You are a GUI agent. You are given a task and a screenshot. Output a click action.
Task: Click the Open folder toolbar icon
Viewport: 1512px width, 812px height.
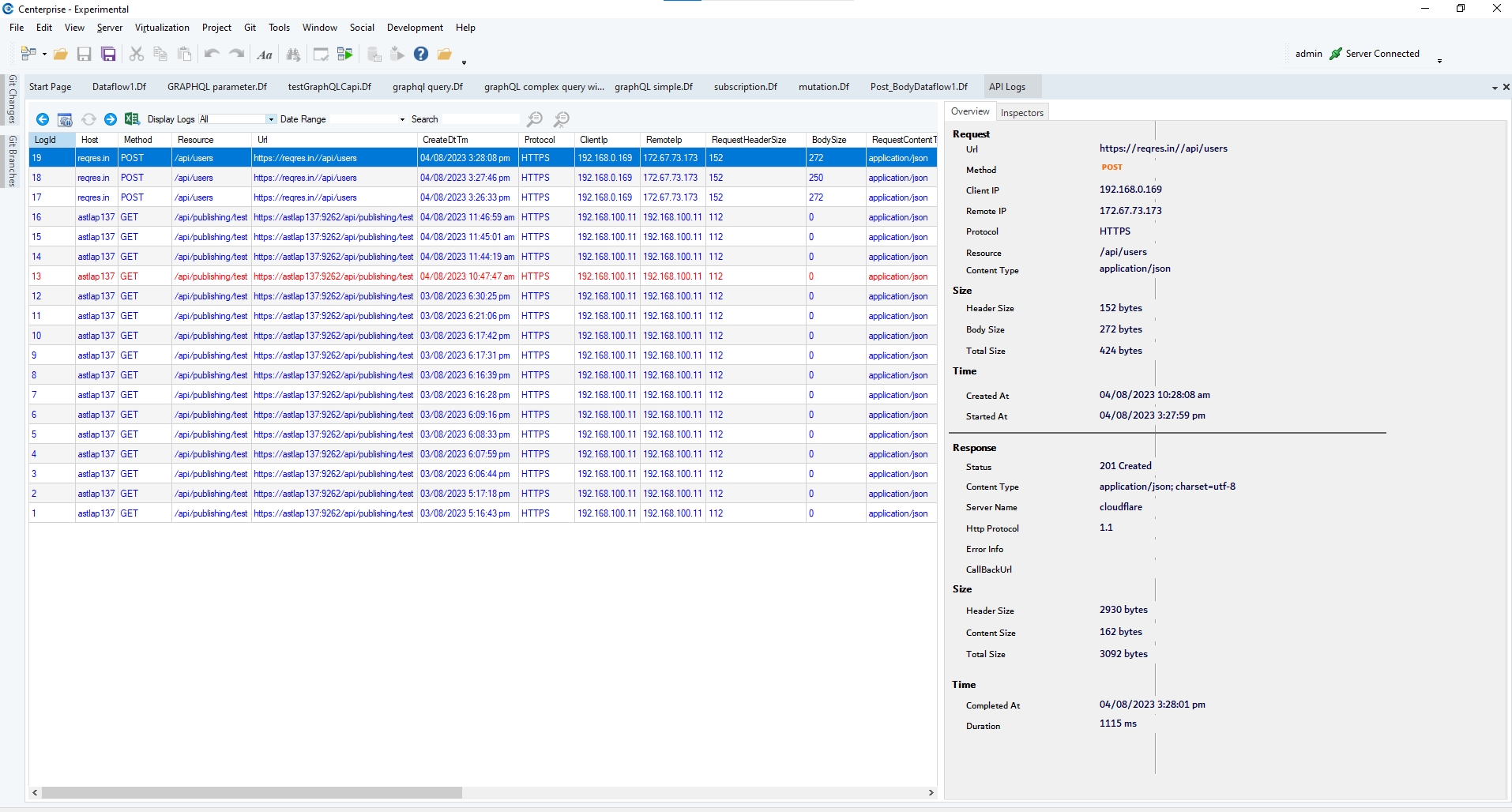click(61, 55)
